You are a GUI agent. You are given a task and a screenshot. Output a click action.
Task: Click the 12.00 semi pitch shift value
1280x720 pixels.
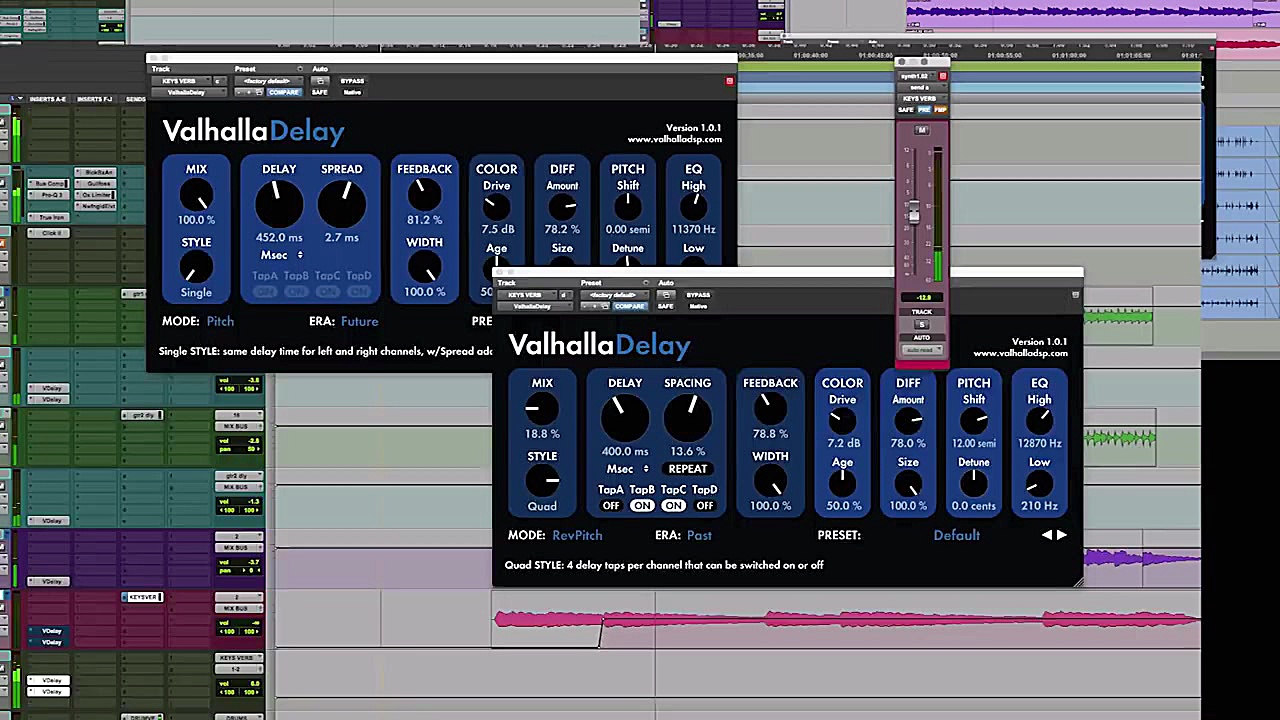(973, 443)
